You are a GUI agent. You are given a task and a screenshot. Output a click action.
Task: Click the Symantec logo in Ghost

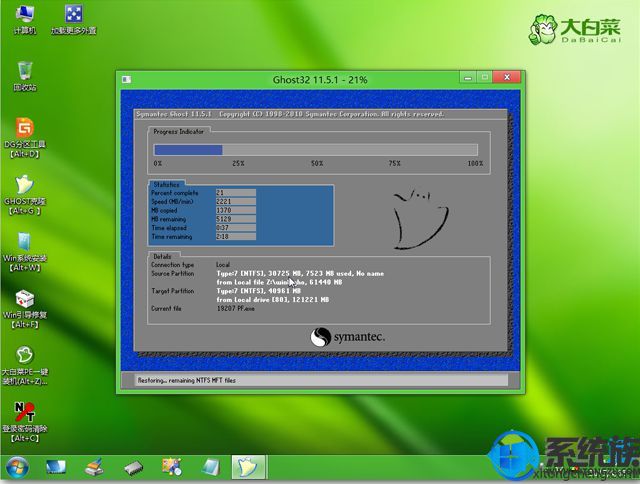(x=347, y=337)
